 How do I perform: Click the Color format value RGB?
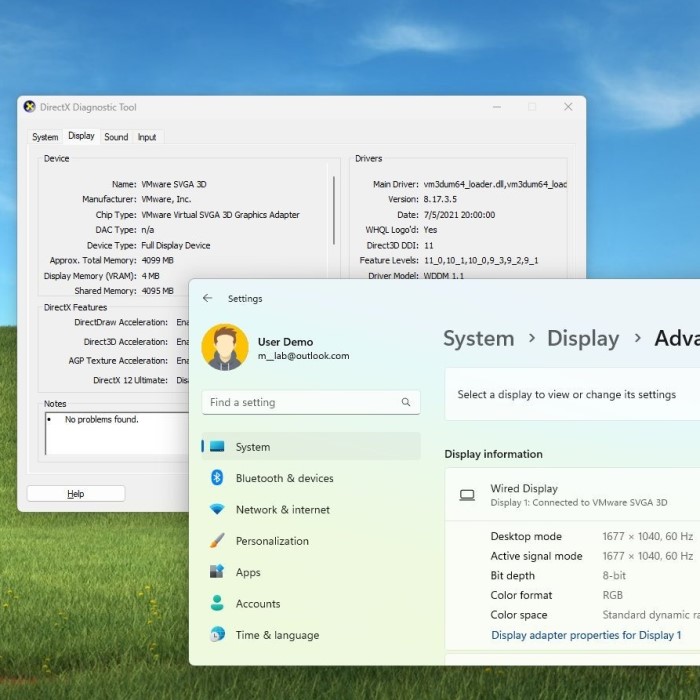pos(612,595)
